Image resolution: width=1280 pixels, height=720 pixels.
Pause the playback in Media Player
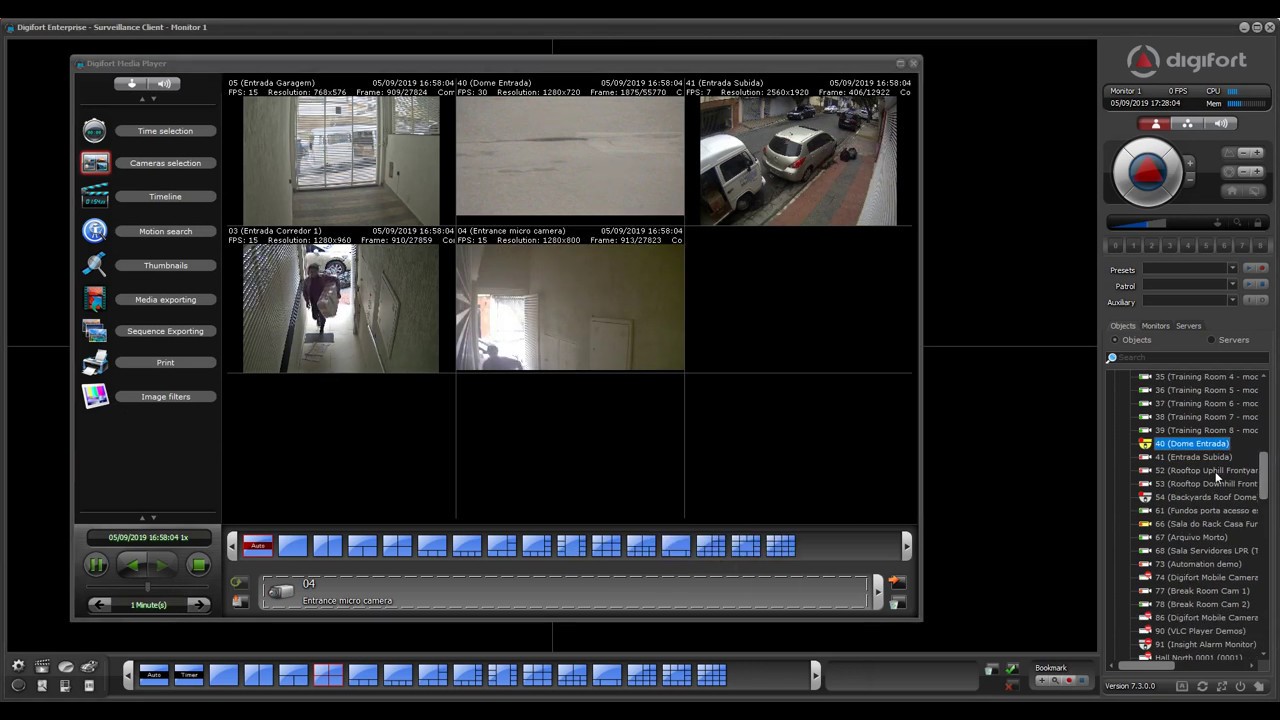96,565
